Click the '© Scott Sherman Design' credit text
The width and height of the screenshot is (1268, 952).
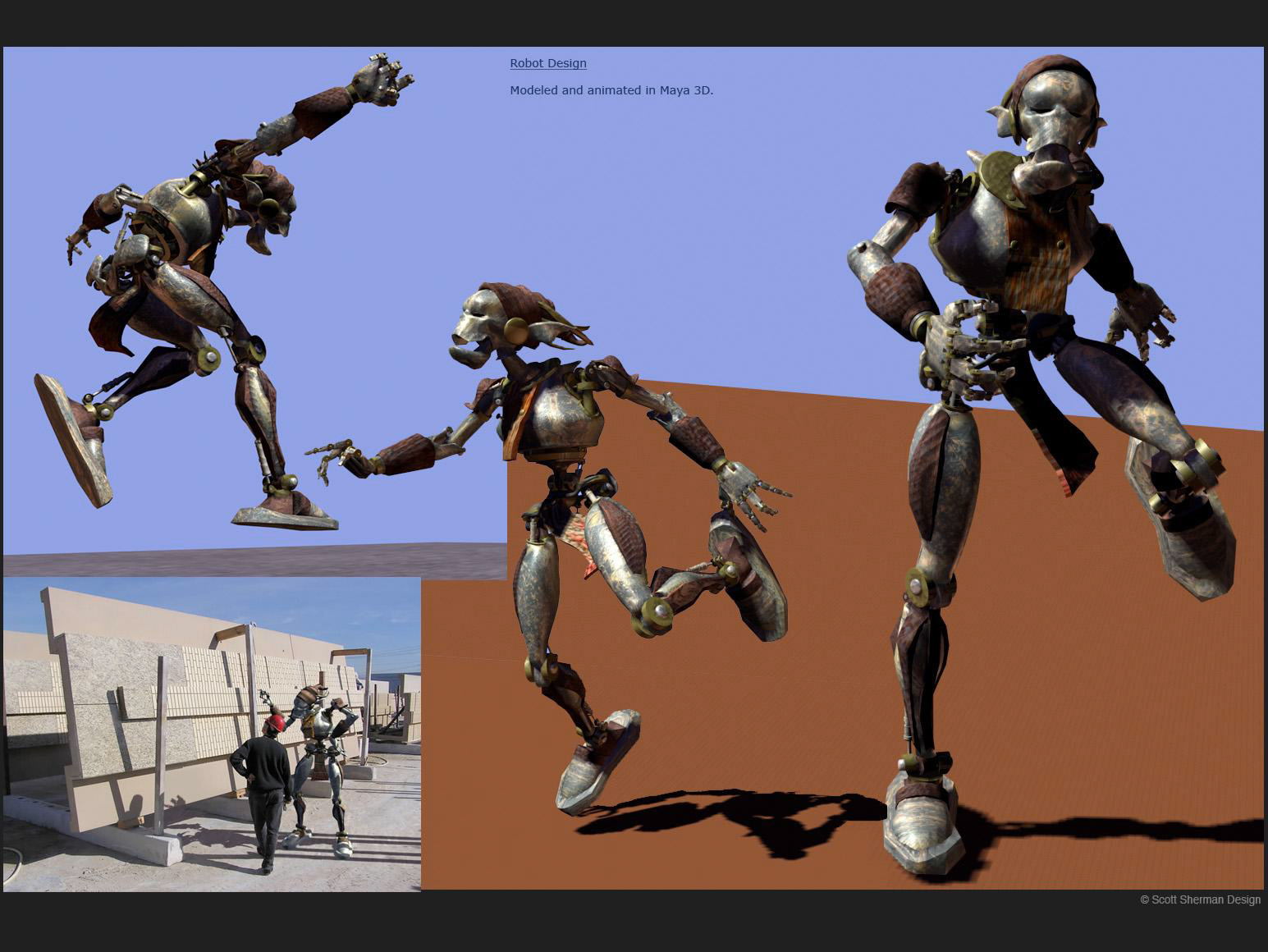[1200, 899]
